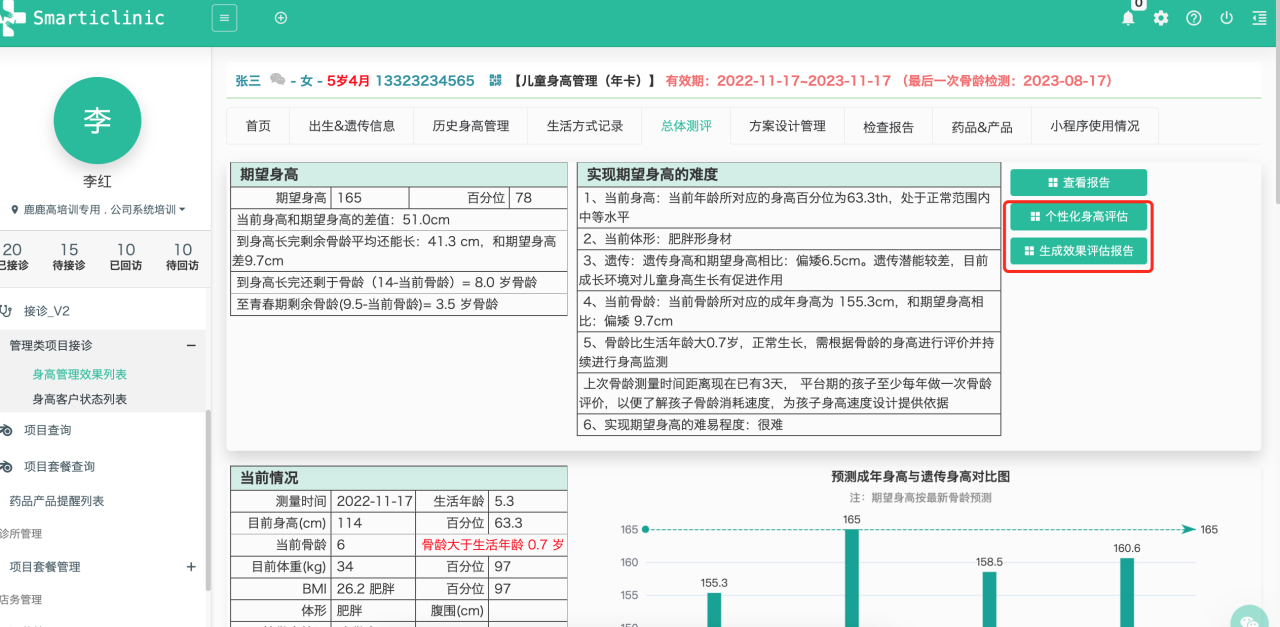Image resolution: width=1280 pixels, height=627 pixels.
Task: Click the row 6、实现期望身高的难易程度:很难
Action: point(789,425)
